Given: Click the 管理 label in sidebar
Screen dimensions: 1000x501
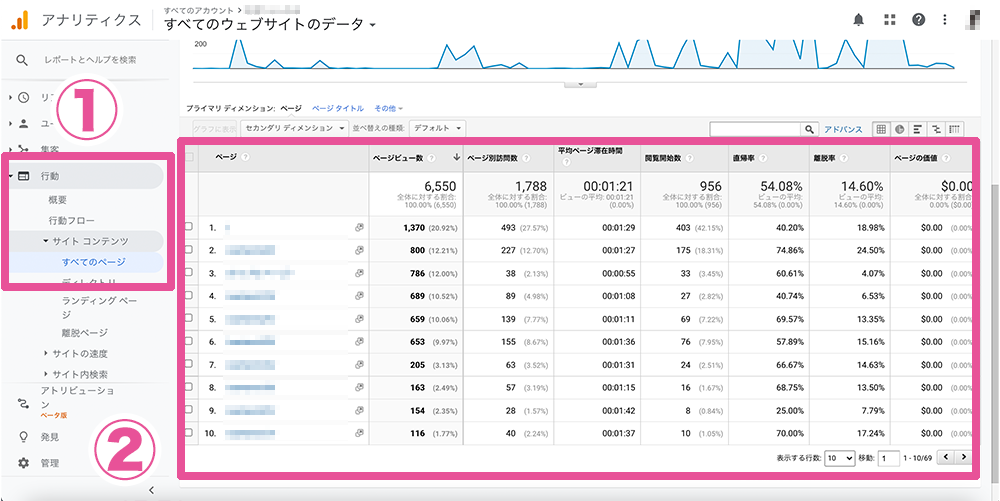Looking at the screenshot, I should pyautogui.click(x=50, y=463).
